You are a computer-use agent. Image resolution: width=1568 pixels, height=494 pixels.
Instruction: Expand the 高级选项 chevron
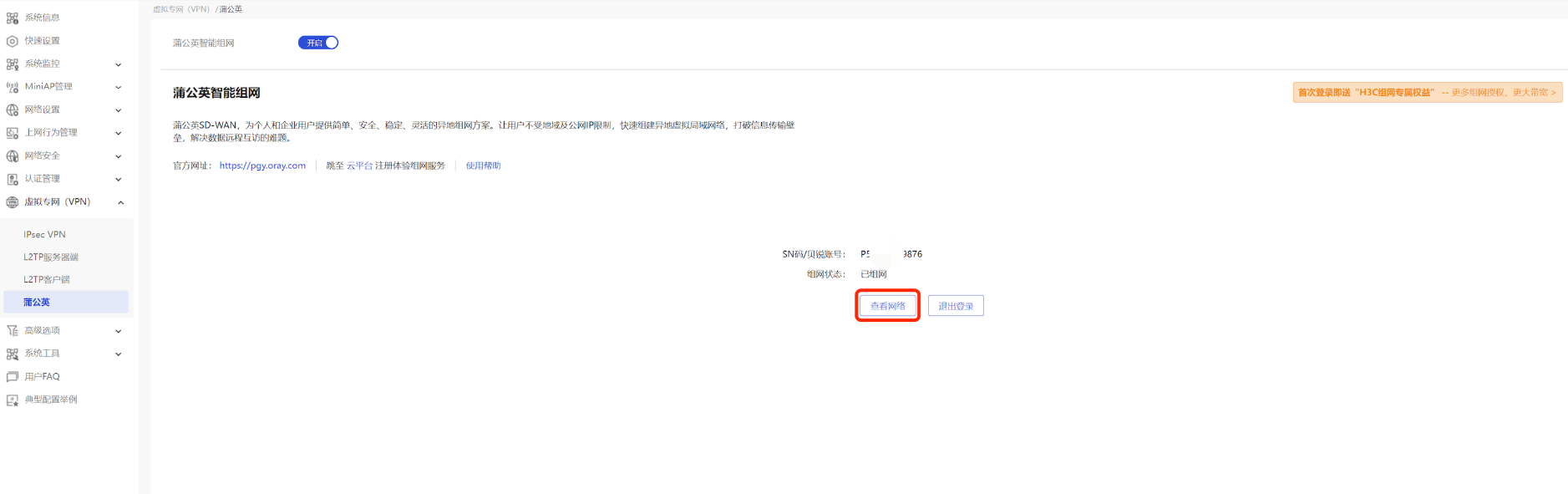pos(119,331)
